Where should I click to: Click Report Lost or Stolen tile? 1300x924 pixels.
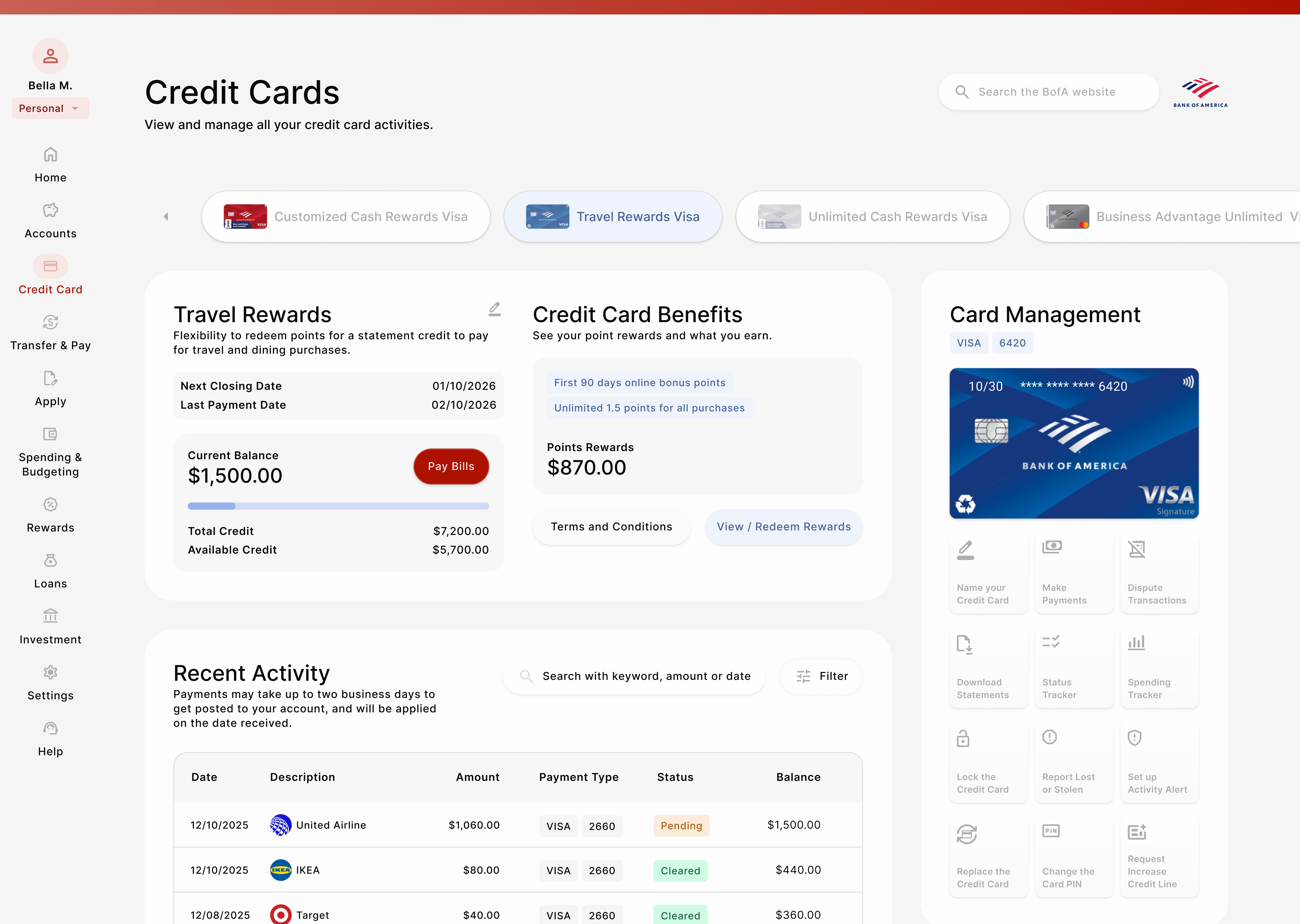1073,762
